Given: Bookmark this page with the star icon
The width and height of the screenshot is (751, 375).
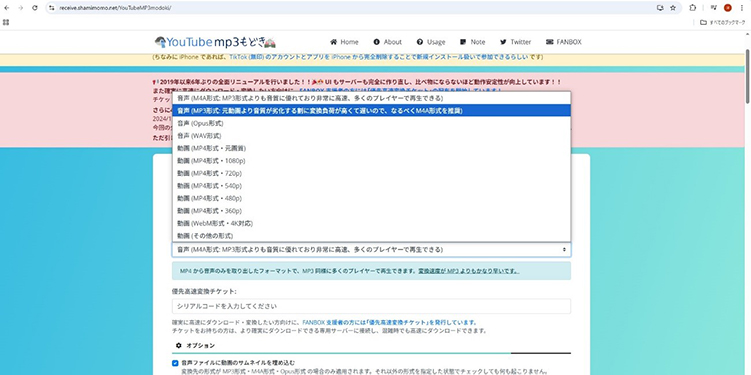Looking at the screenshot, I should (673, 8).
